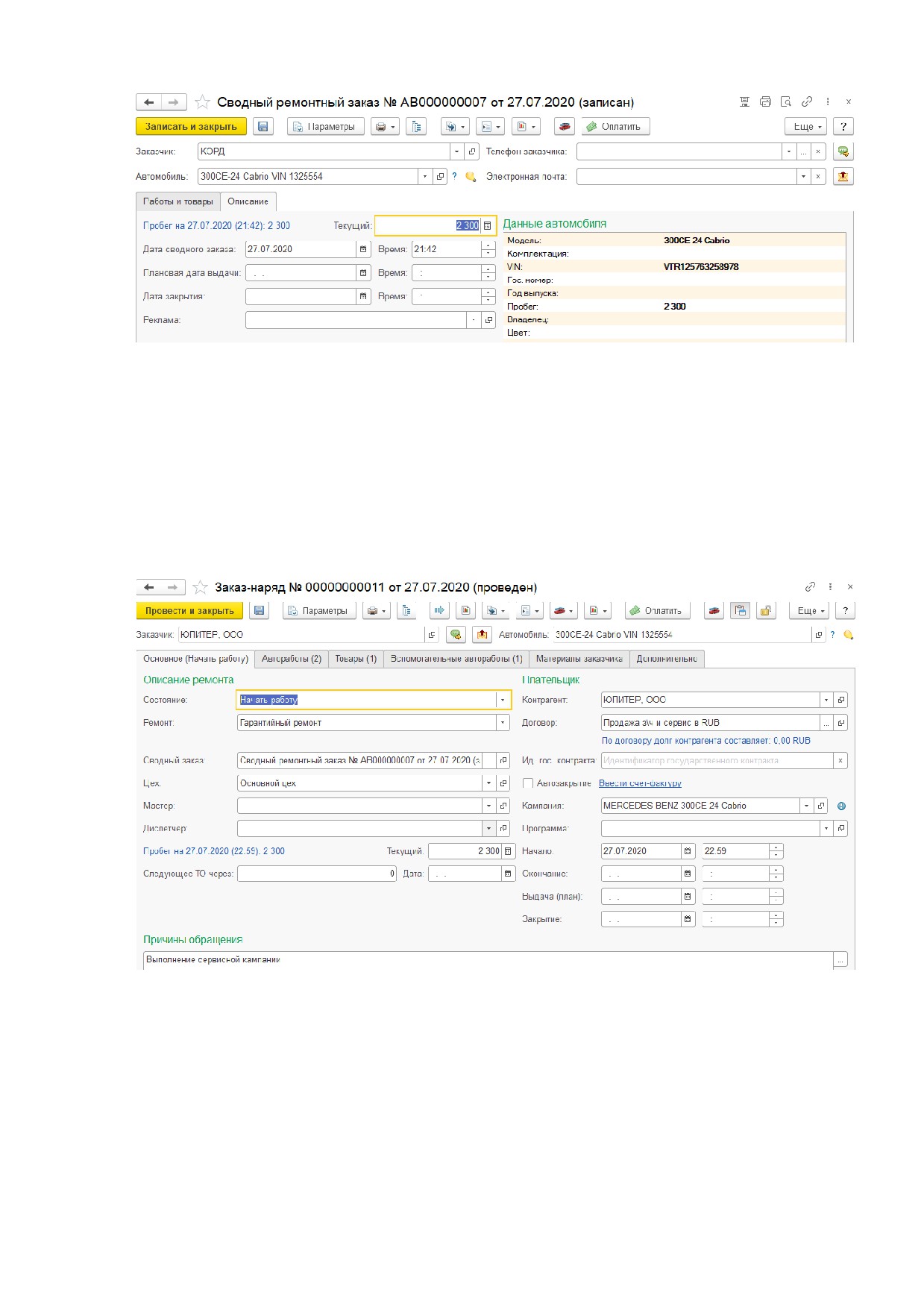Expand Телефон заказчика dropdown
The width and height of the screenshot is (924, 1307).
tap(789, 151)
